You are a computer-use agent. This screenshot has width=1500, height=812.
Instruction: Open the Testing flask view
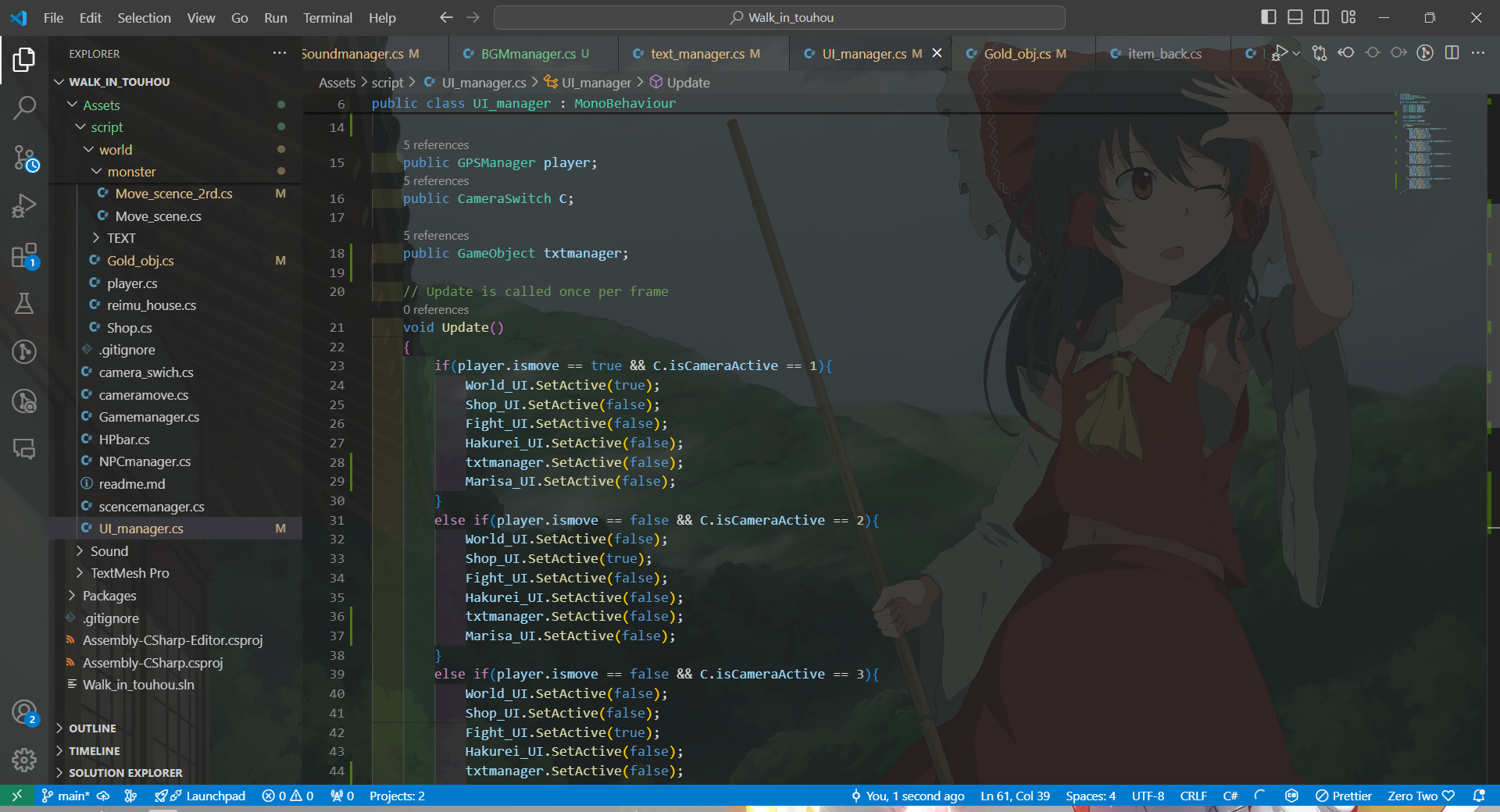(x=24, y=304)
